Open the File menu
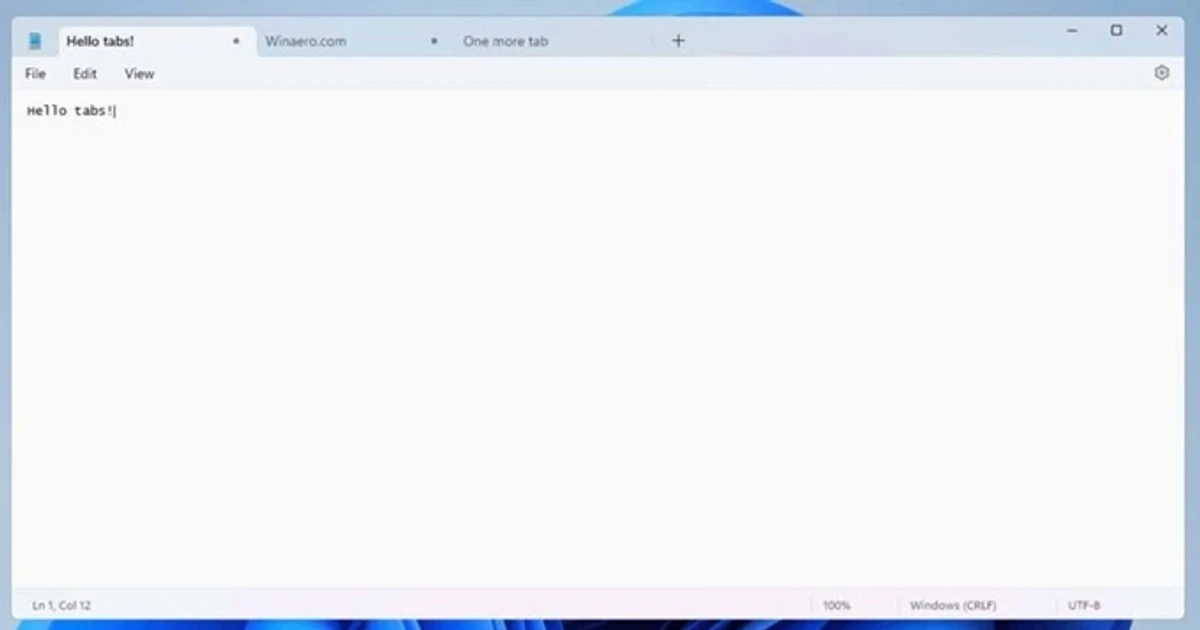Viewport: 1200px width, 630px height. (35, 74)
